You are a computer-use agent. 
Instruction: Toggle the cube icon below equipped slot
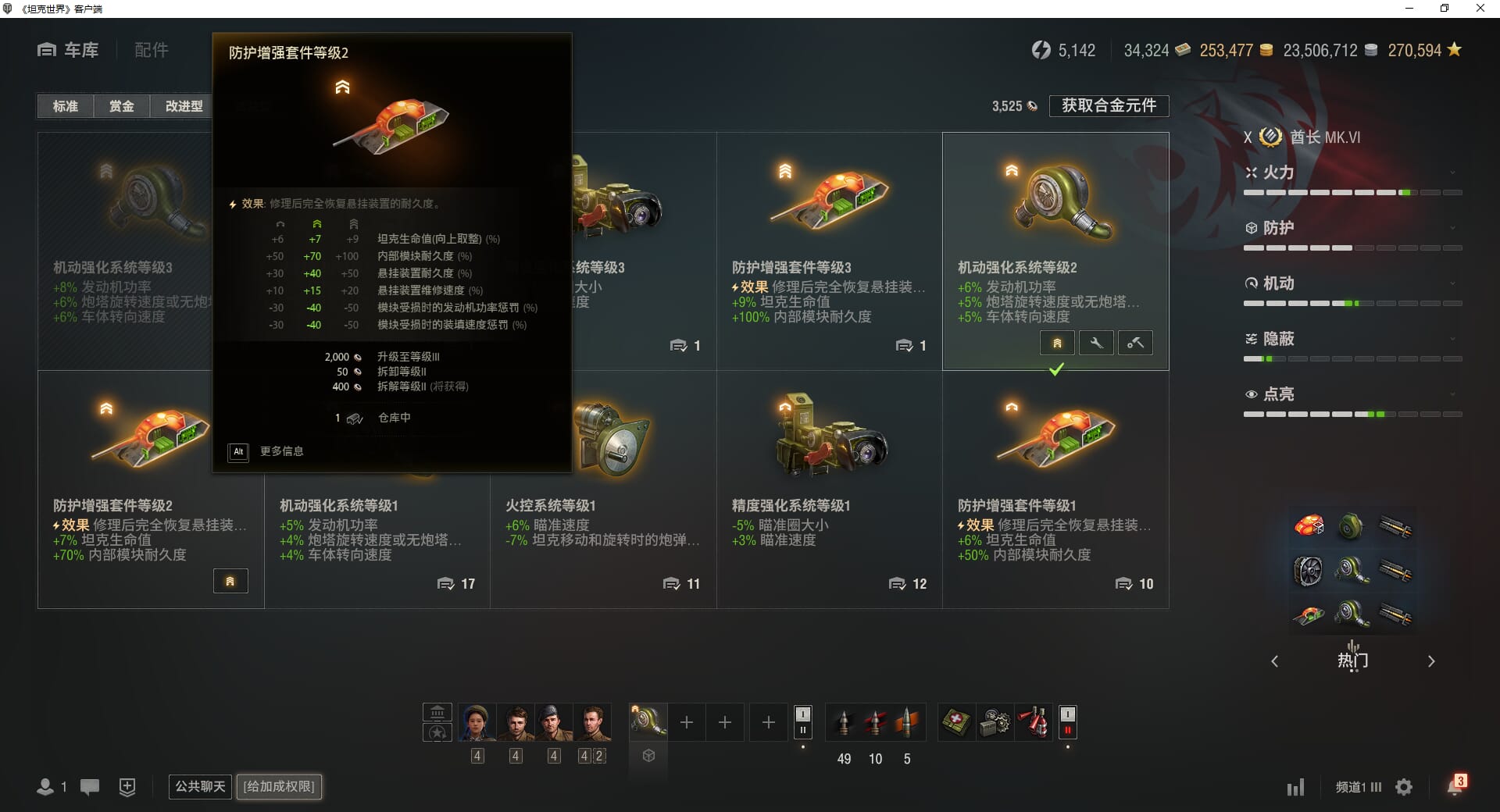[648, 756]
